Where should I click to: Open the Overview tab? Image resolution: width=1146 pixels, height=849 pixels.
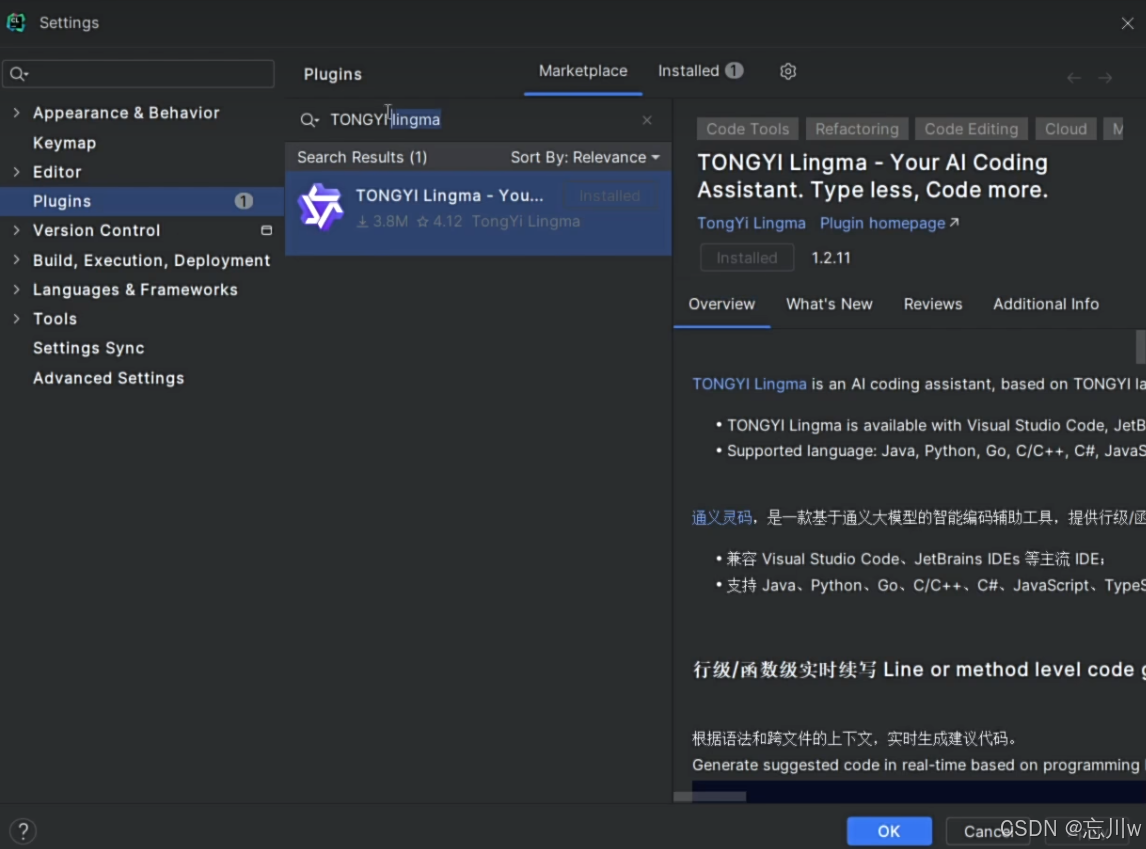click(721, 304)
